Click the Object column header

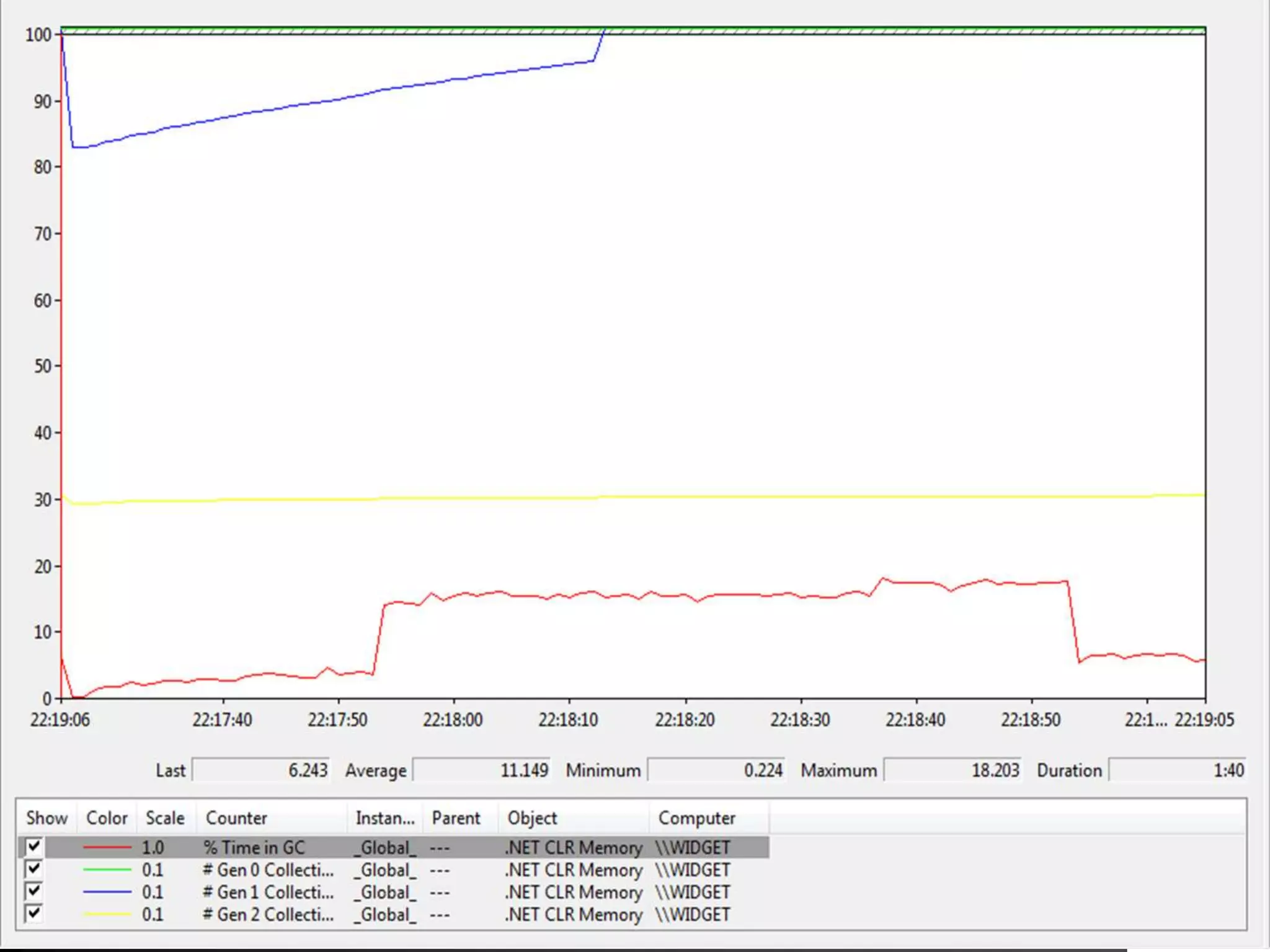[532, 818]
